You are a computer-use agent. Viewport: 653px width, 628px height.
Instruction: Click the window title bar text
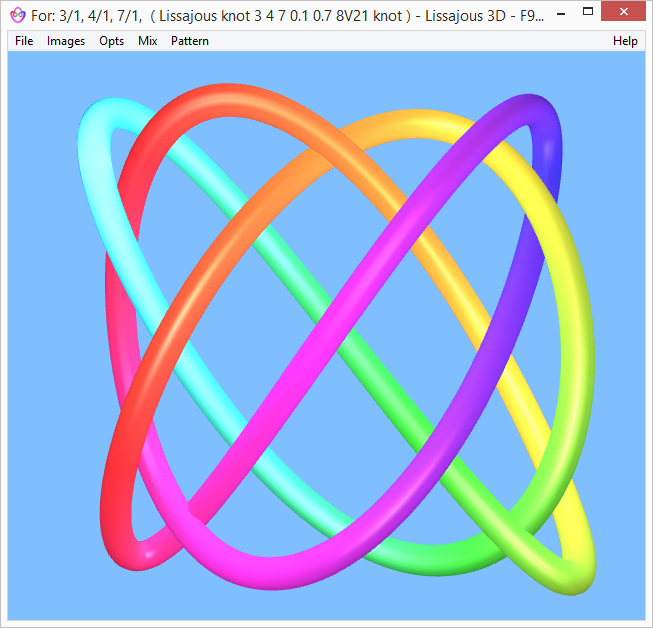point(280,15)
